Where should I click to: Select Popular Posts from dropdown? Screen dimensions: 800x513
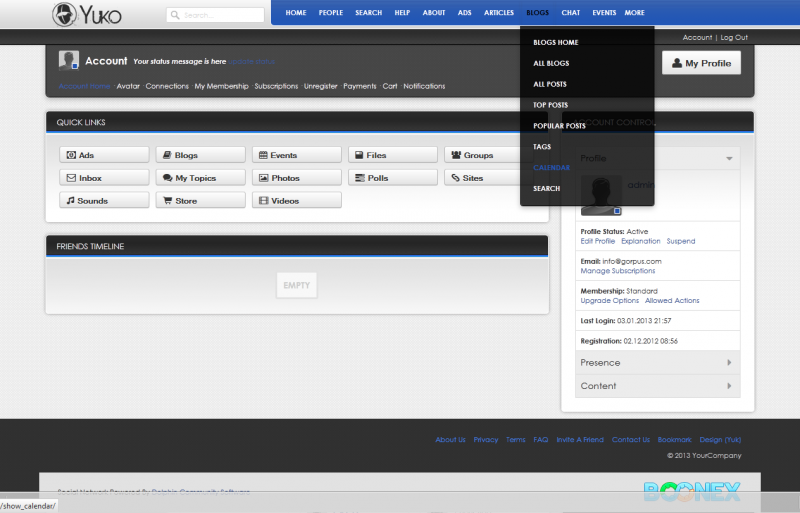(x=559, y=126)
